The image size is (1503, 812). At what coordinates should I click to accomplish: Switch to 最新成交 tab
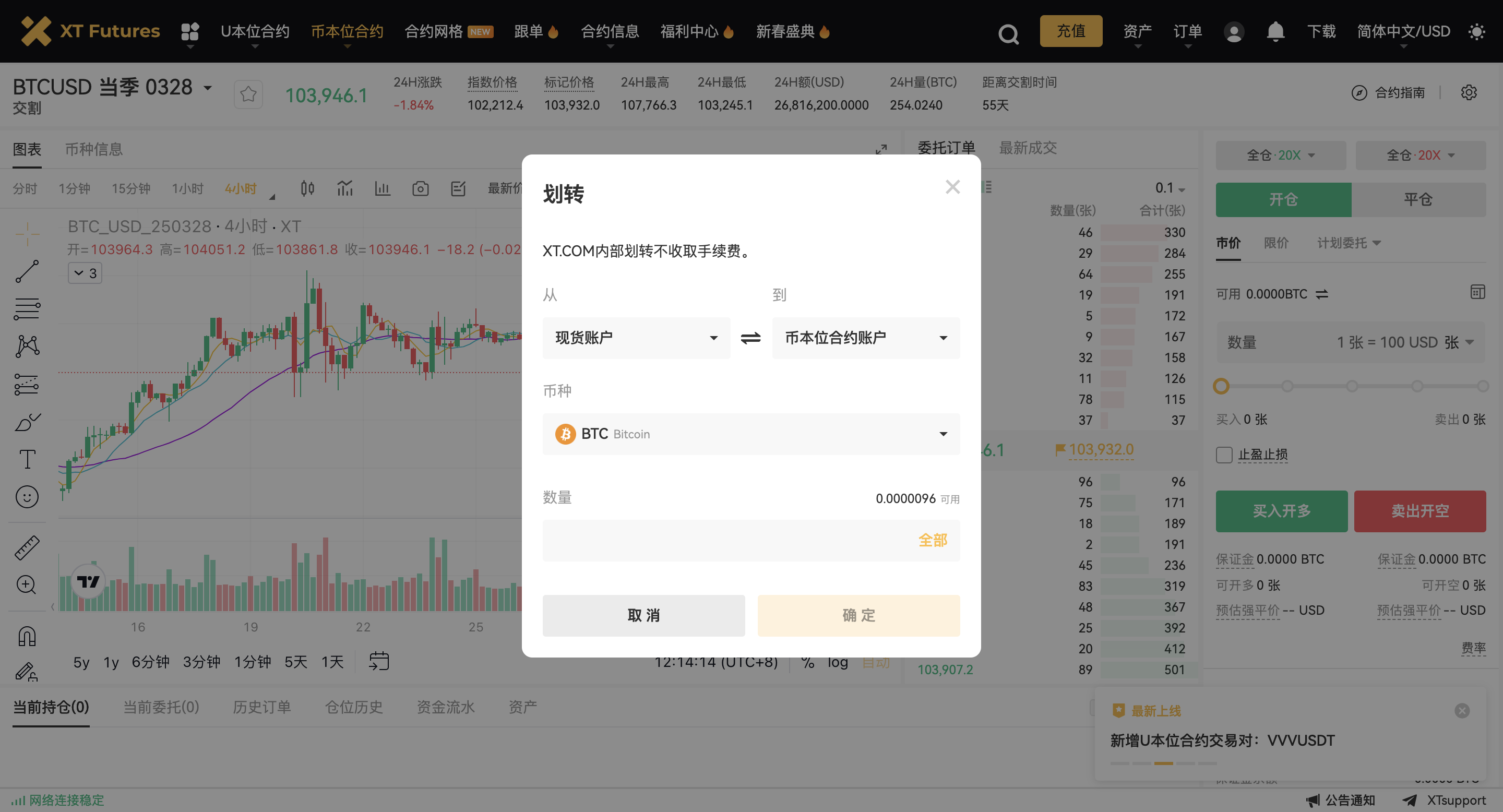(x=1028, y=148)
